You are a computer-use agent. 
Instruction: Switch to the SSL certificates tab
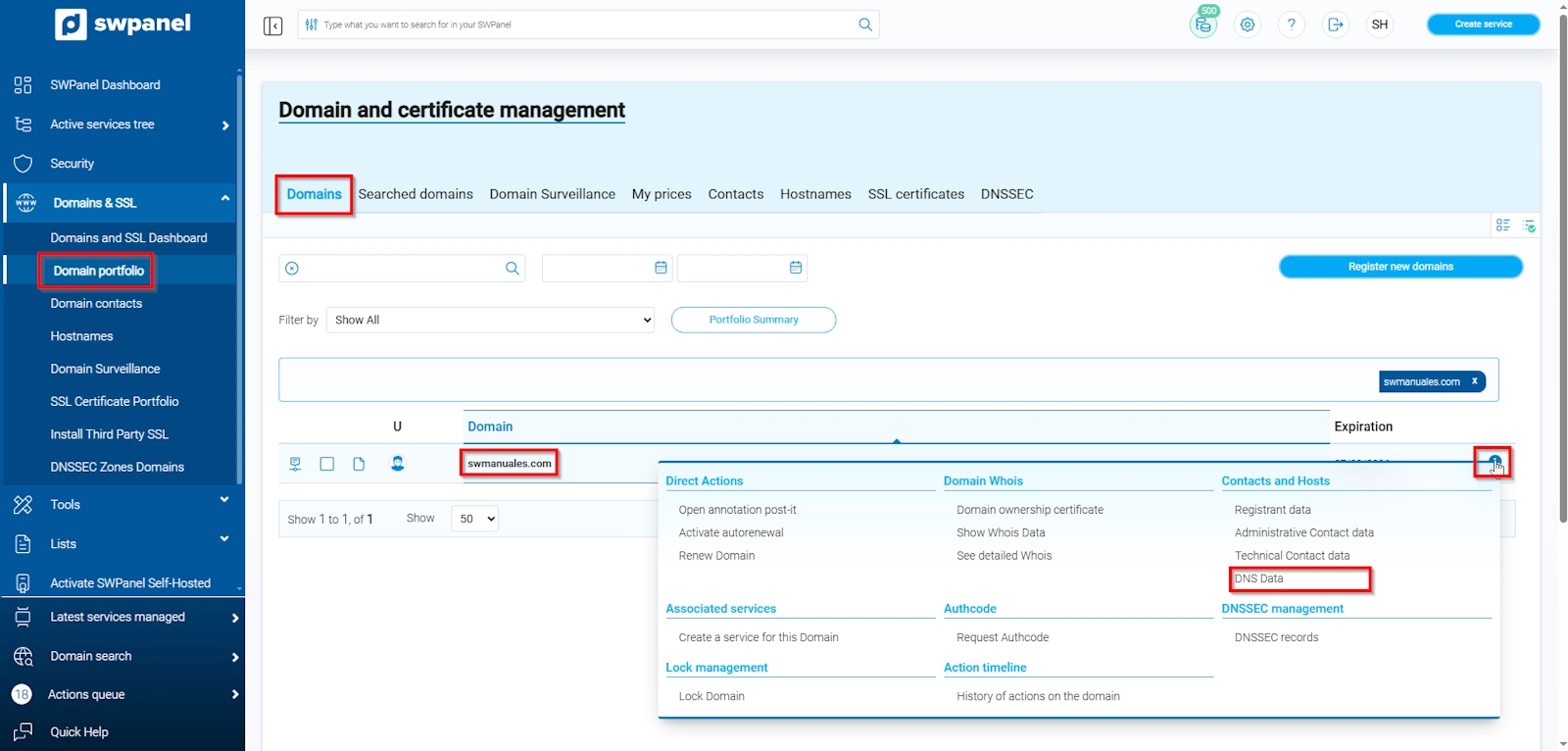tap(916, 194)
